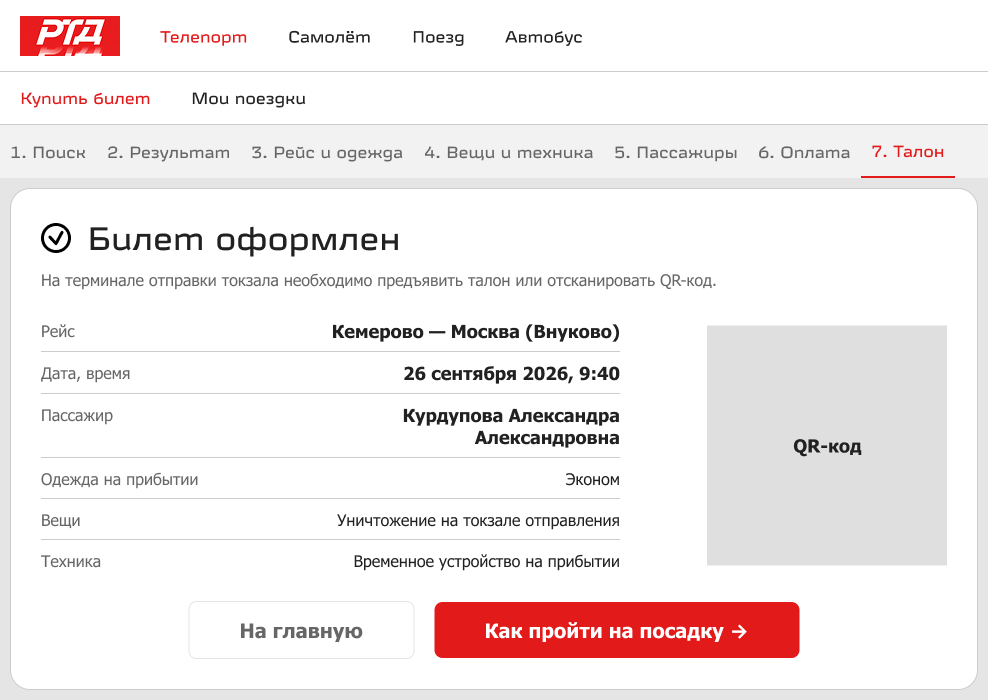The height and width of the screenshot is (700, 988).
Task: Click Уничтожение на токзале отправления text
Action: pos(478,520)
